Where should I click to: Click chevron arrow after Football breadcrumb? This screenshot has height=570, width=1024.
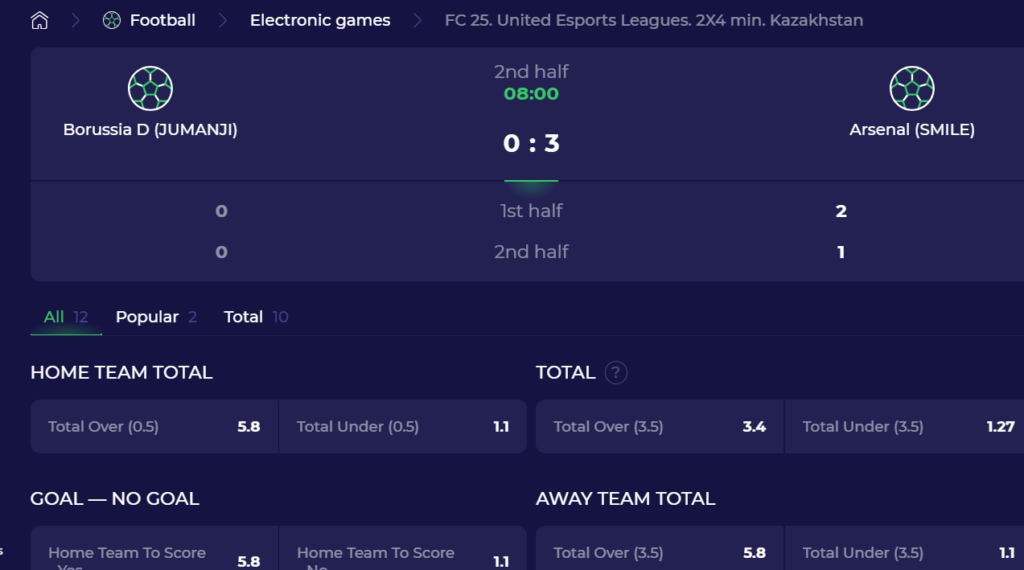coord(223,20)
